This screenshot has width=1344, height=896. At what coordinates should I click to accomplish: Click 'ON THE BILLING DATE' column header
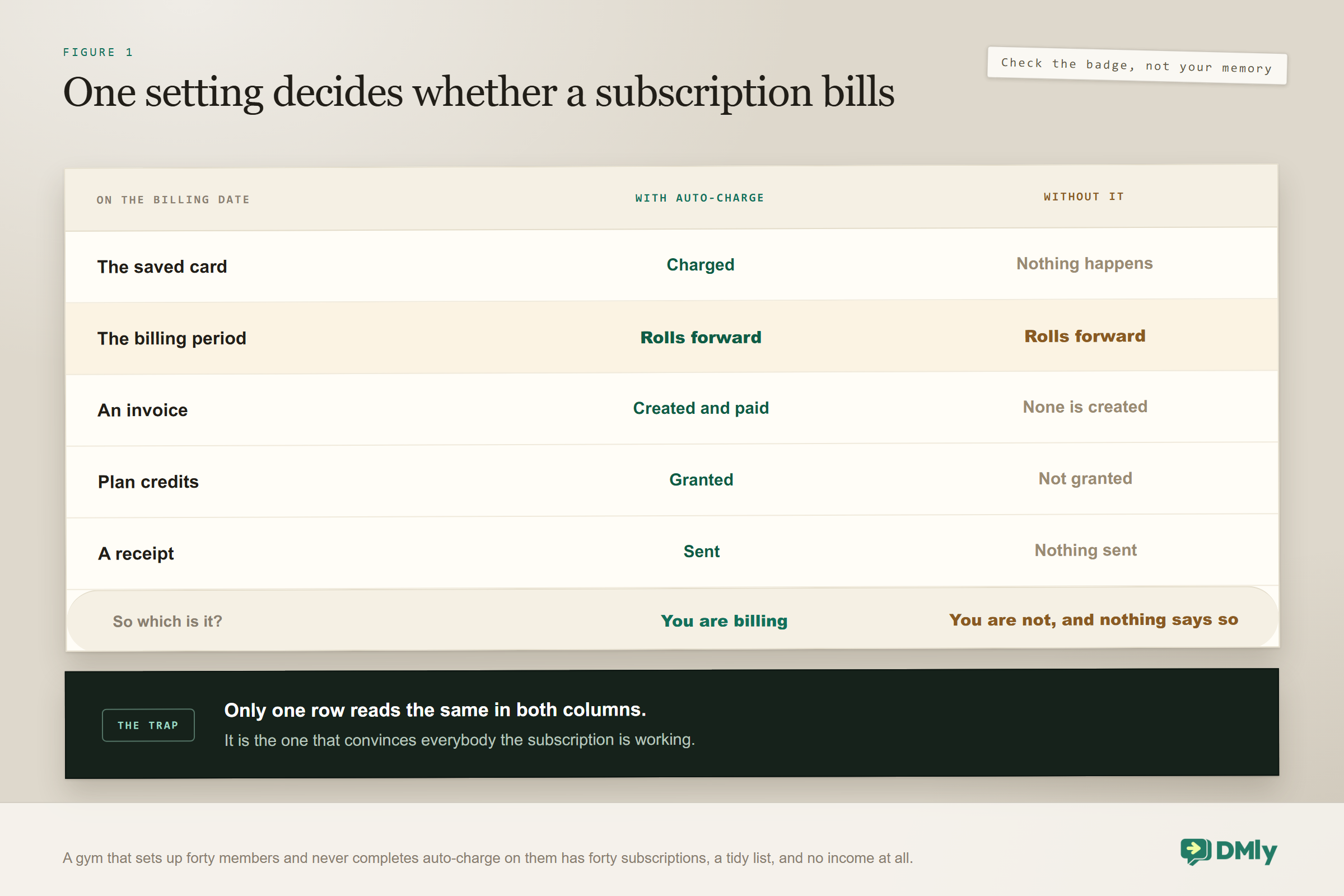(173, 200)
